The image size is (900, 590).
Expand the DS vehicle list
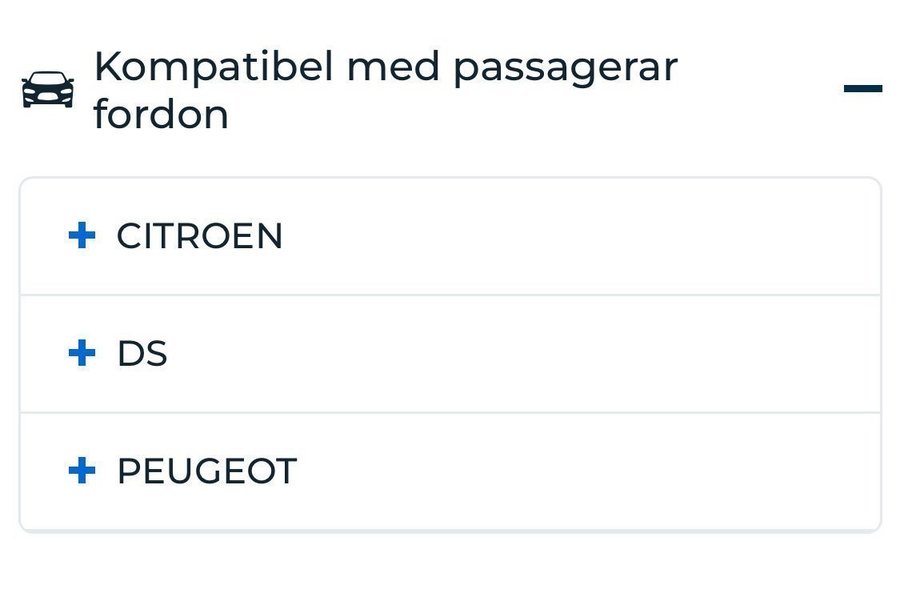[450, 354]
